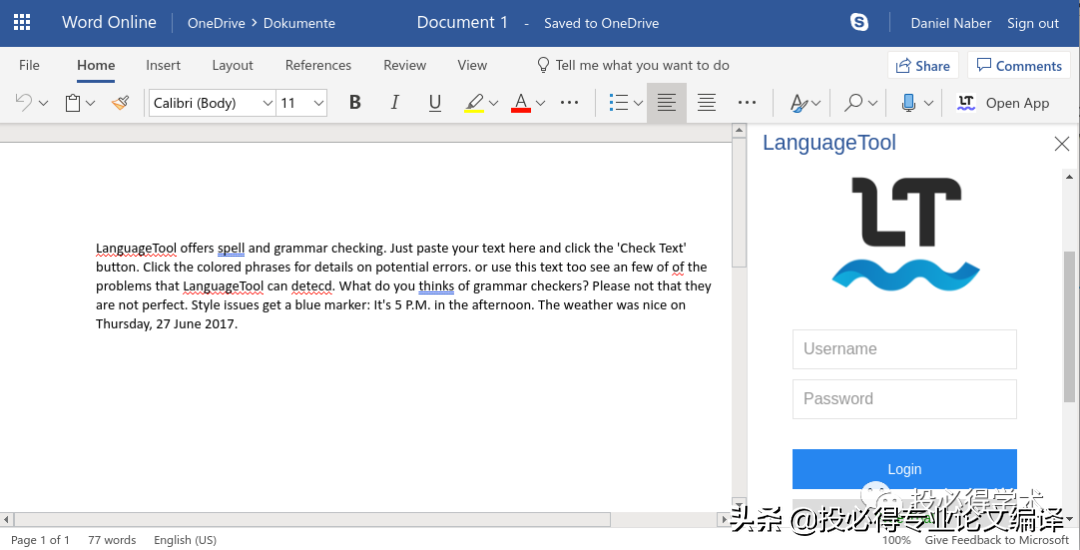
Task: Switch to the Home tab
Action: click(x=96, y=65)
